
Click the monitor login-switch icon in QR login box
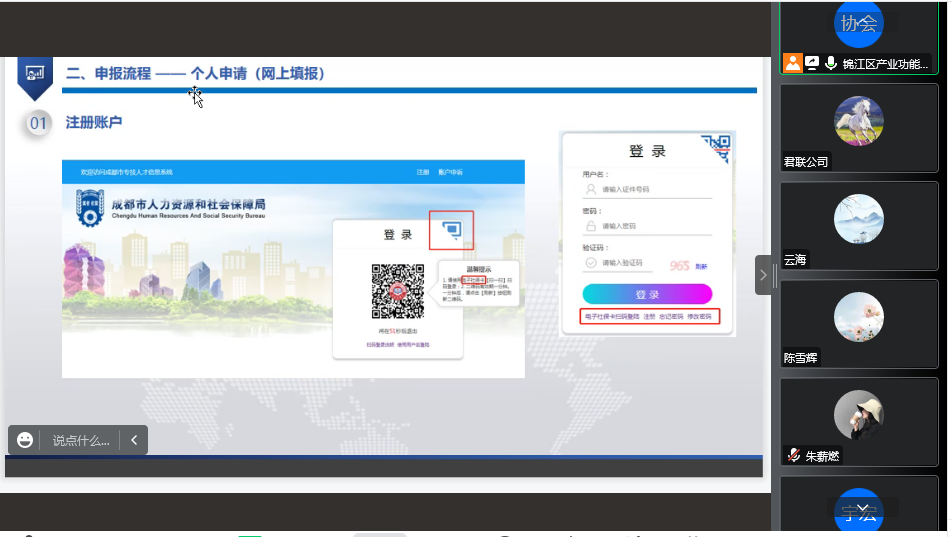452,230
